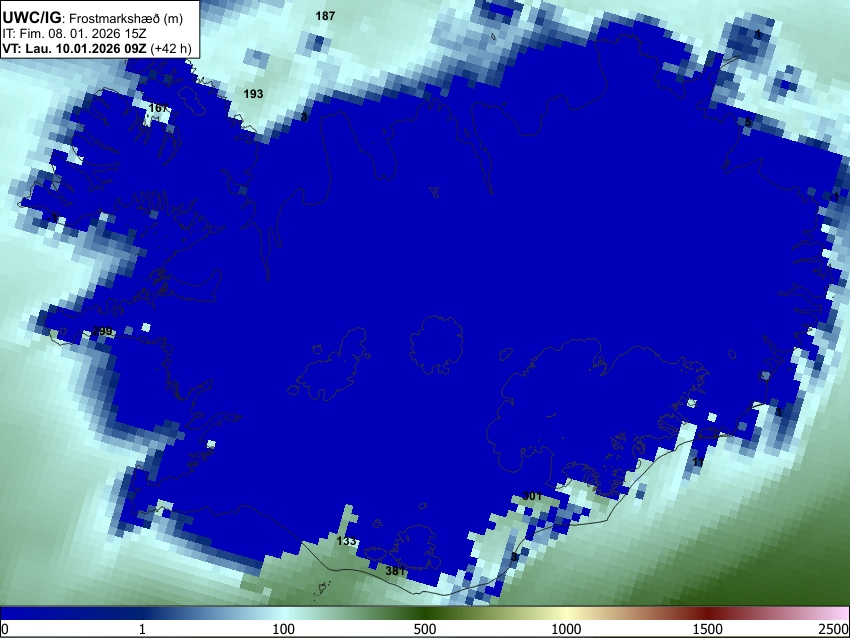
Task: Click the color scale label 1000
Action: (566, 629)
